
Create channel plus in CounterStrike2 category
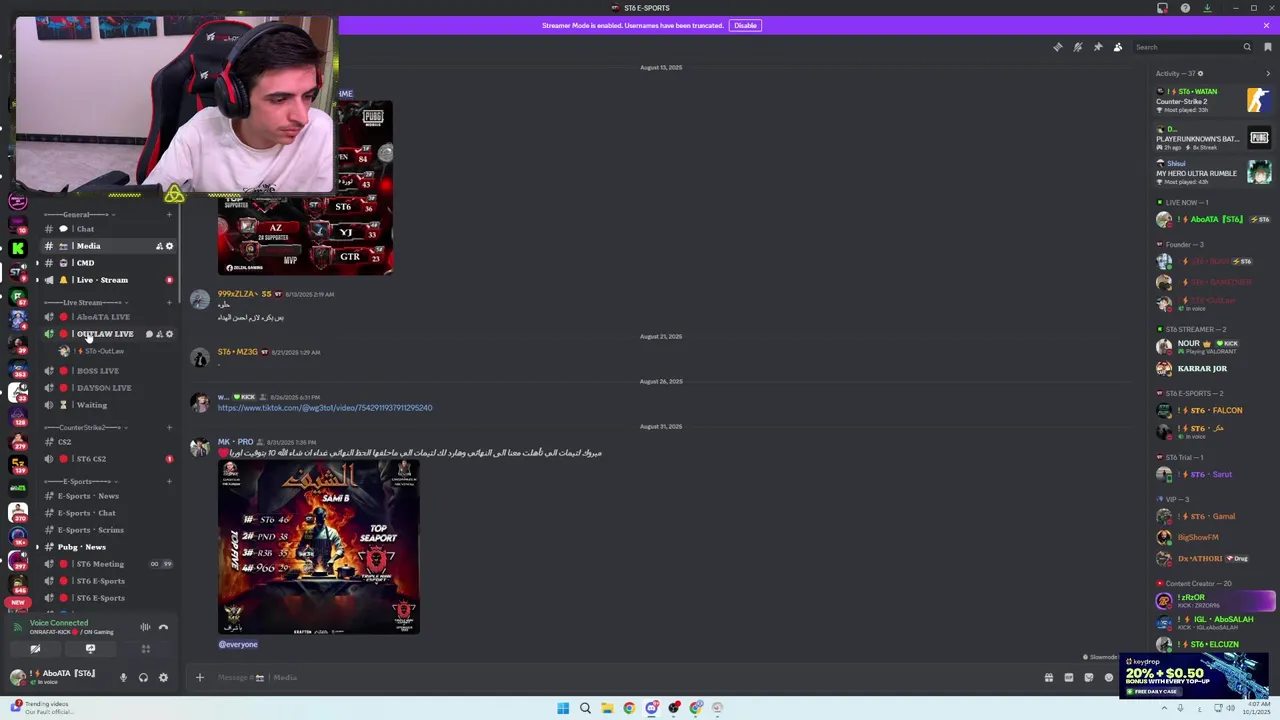[x=169, y=427]
